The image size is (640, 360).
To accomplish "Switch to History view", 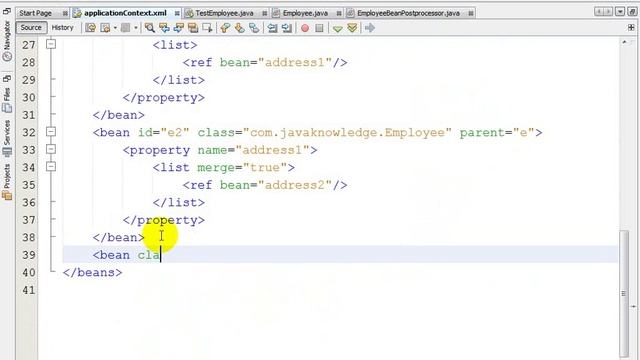I will click(62, 27).
